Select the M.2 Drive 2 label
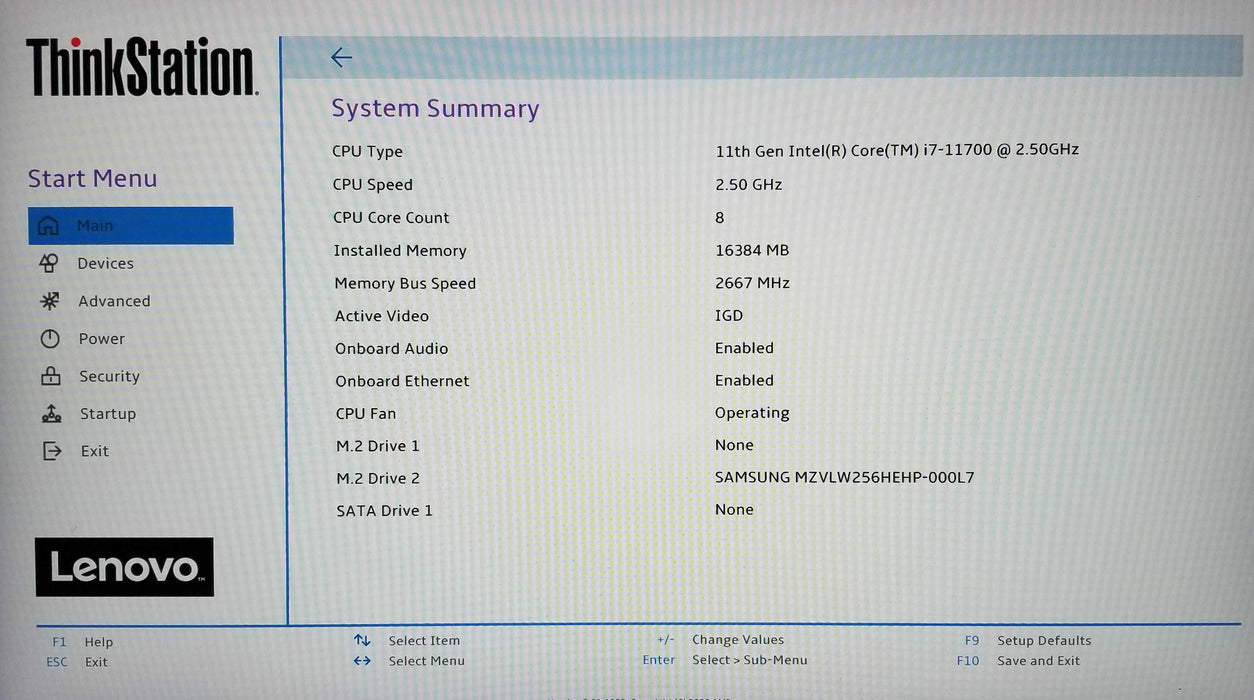 tap(378, 479)
